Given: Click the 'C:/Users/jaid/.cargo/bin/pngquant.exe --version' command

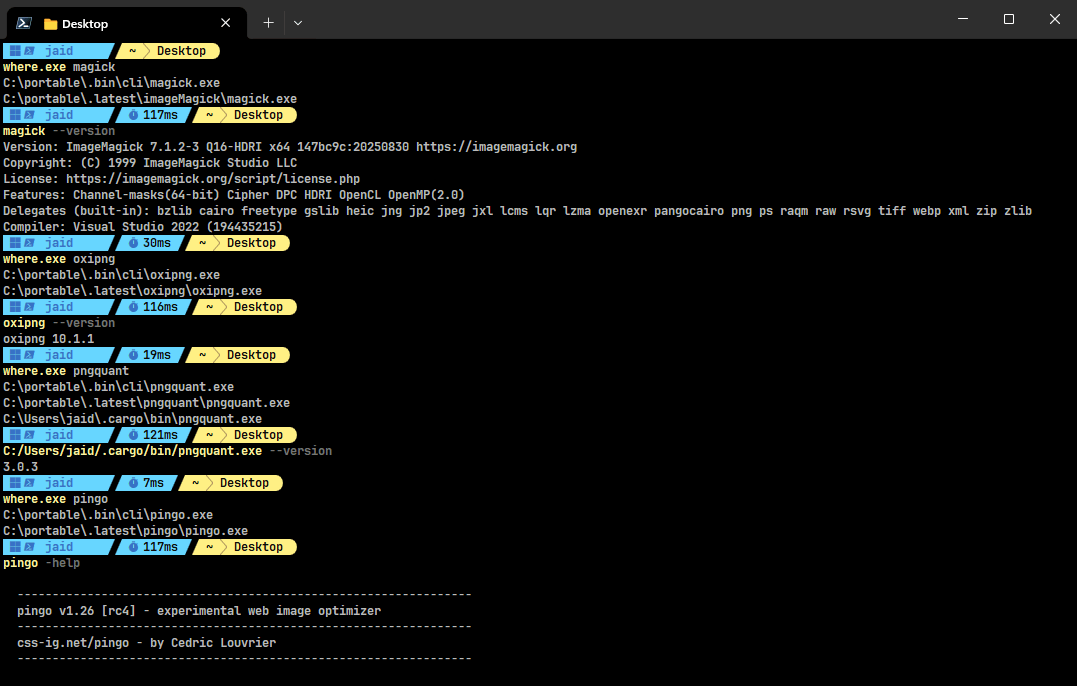Looking at the screenshot, I should [x=168, y=451].
